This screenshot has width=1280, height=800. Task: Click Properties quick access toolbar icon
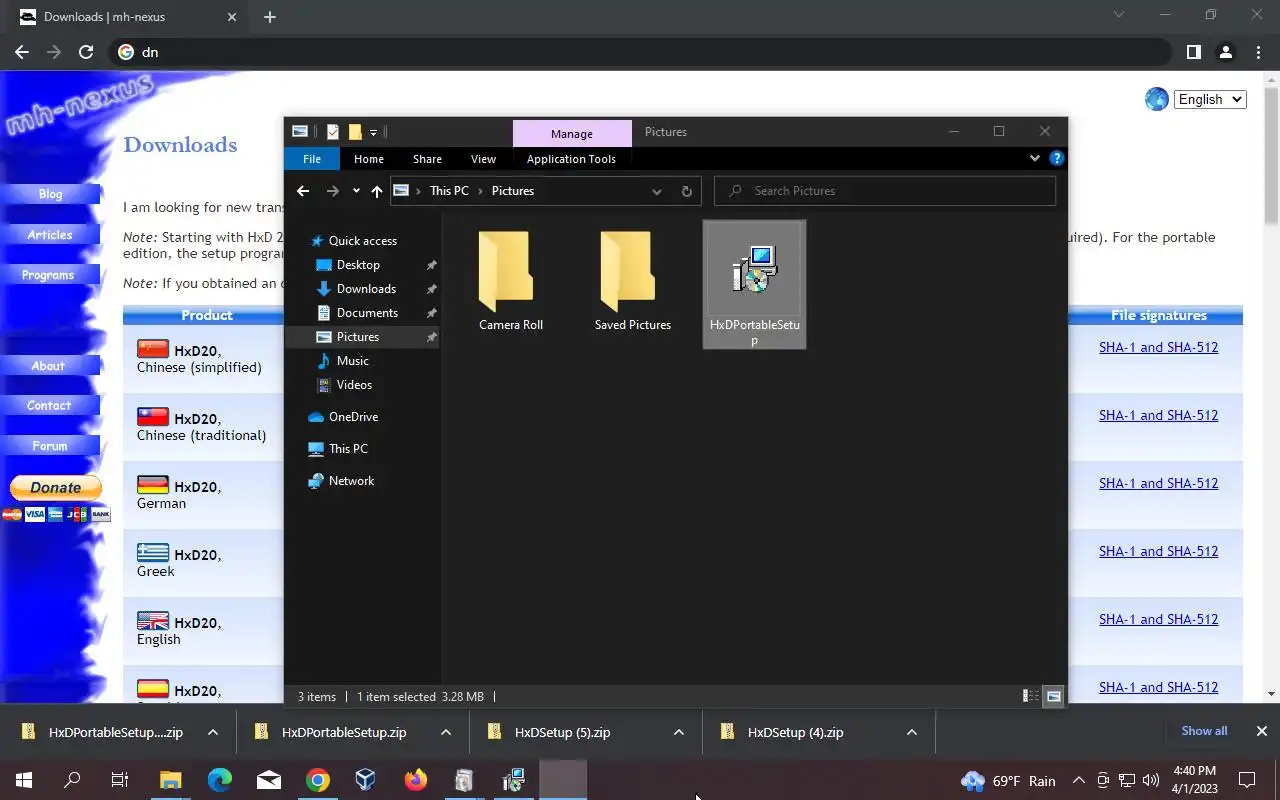(332, 132)
